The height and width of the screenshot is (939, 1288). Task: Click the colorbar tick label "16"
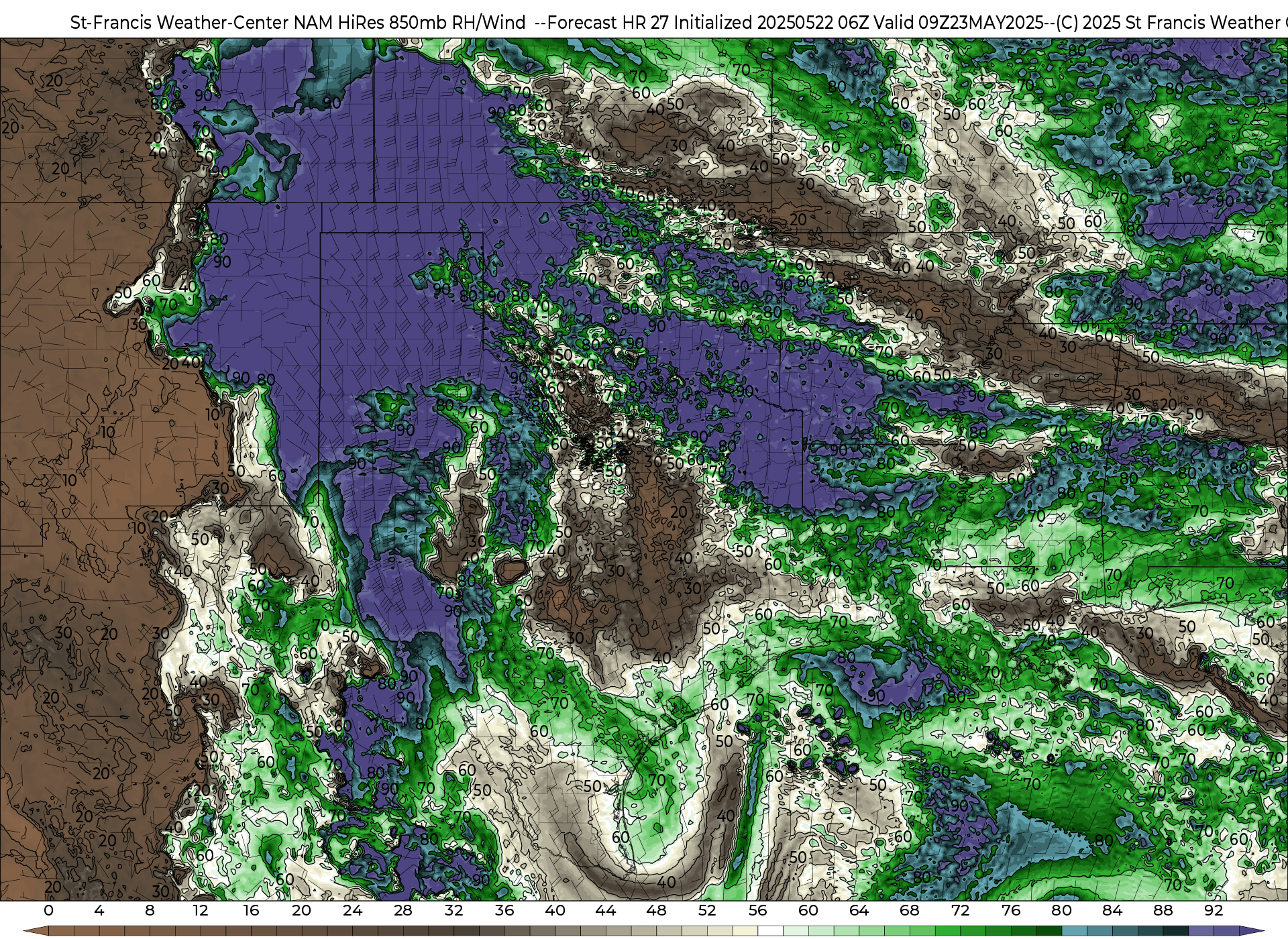251,911
